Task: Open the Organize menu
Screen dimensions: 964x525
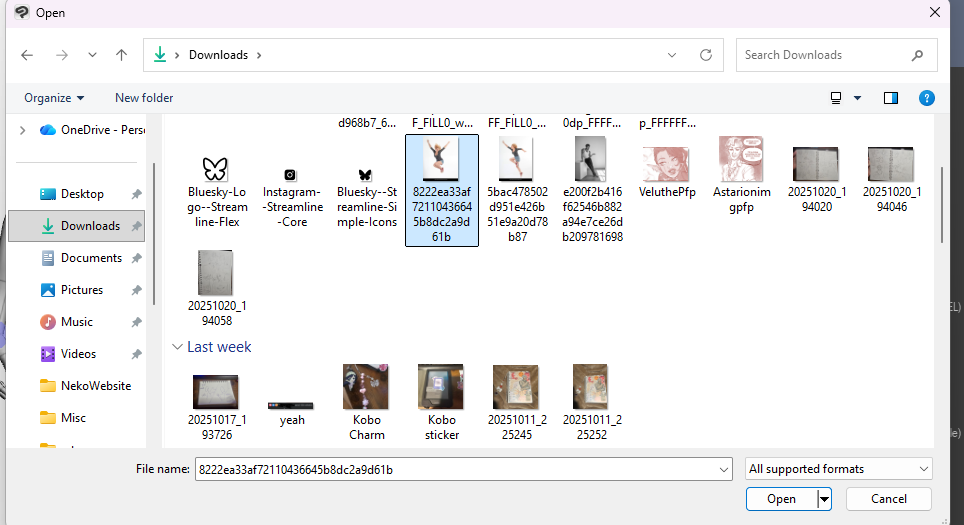Action: coord(54,98)
